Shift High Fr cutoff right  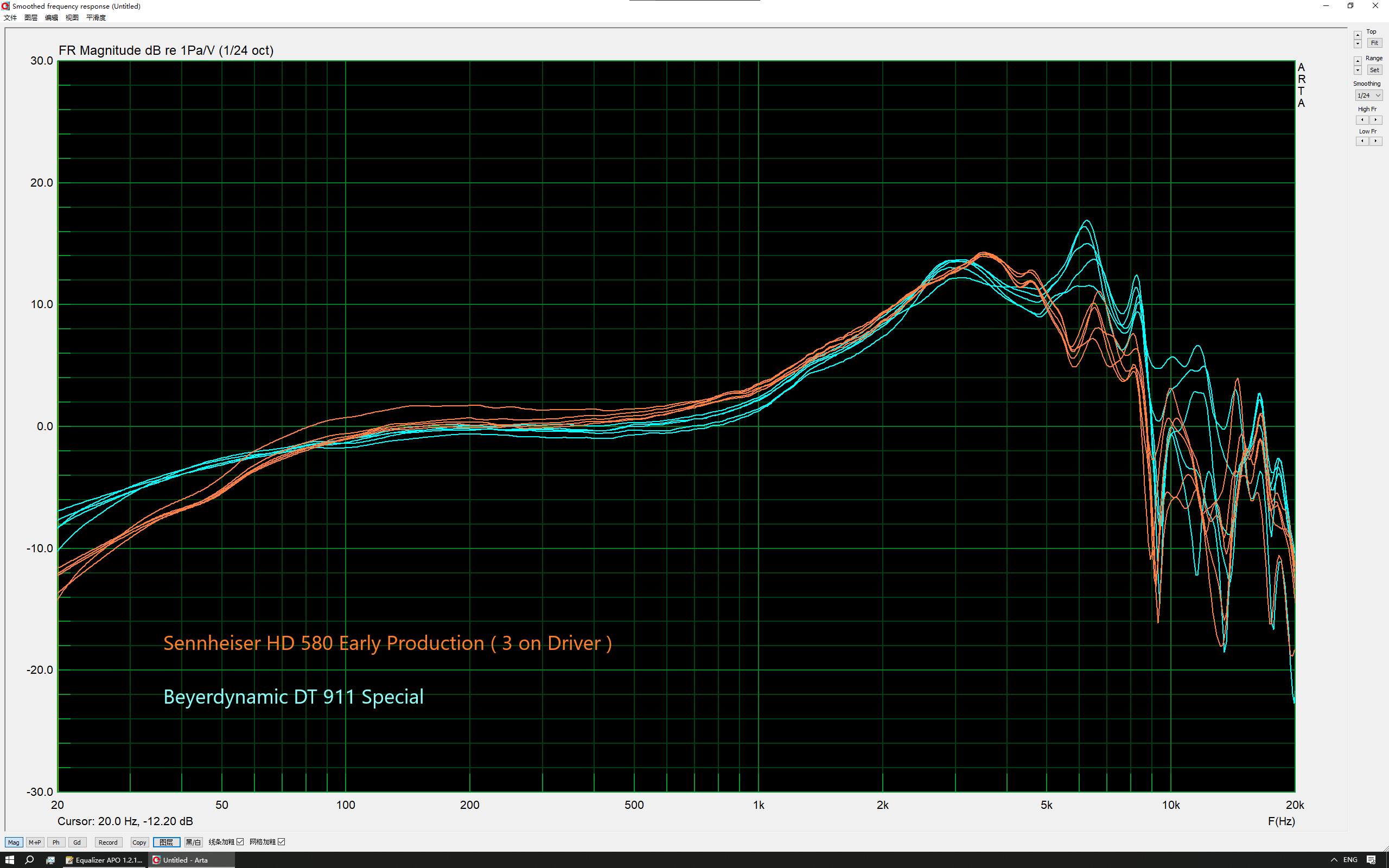[1375, 120]
